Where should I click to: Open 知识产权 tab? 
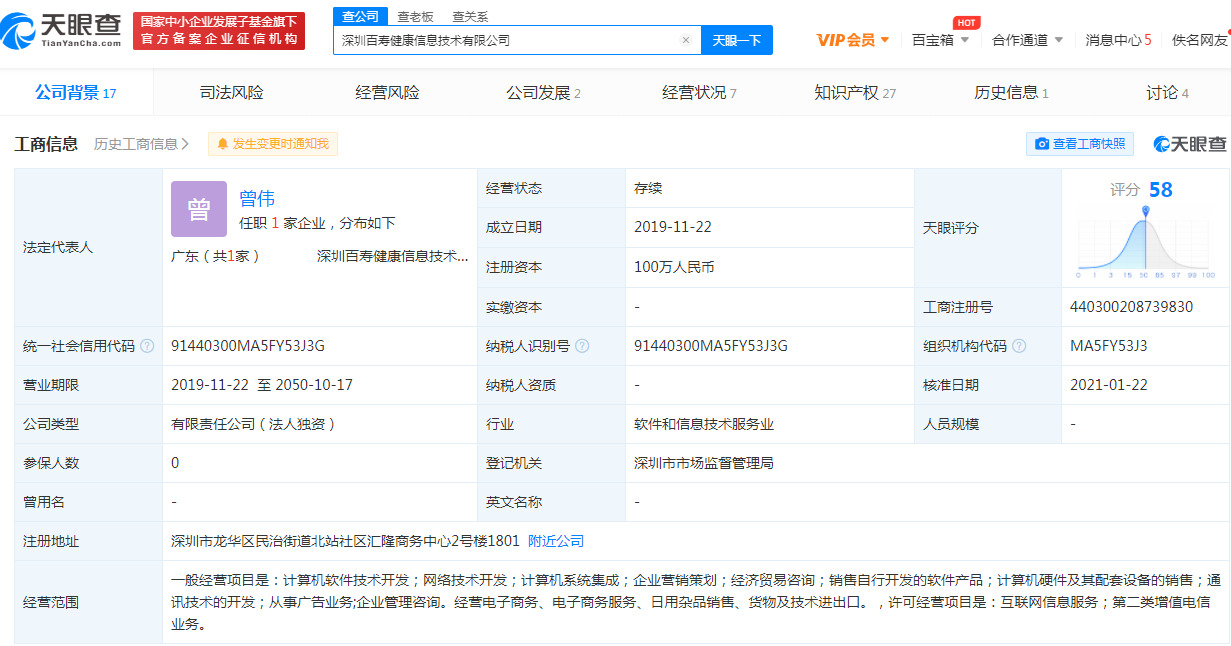(855, 93)
